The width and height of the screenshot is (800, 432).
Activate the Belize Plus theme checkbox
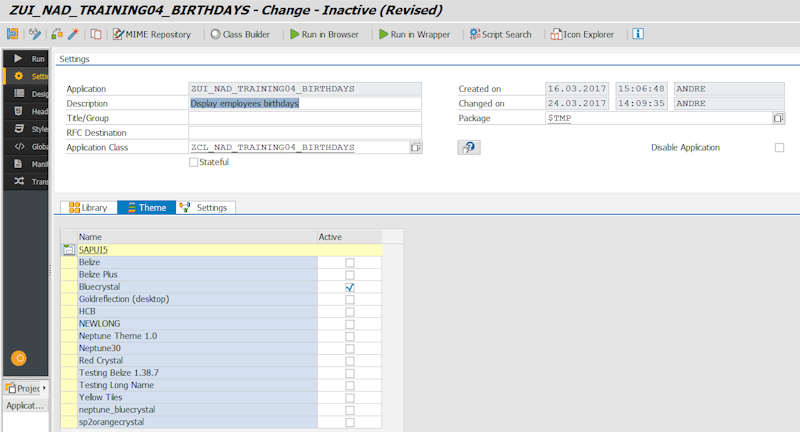350,274
